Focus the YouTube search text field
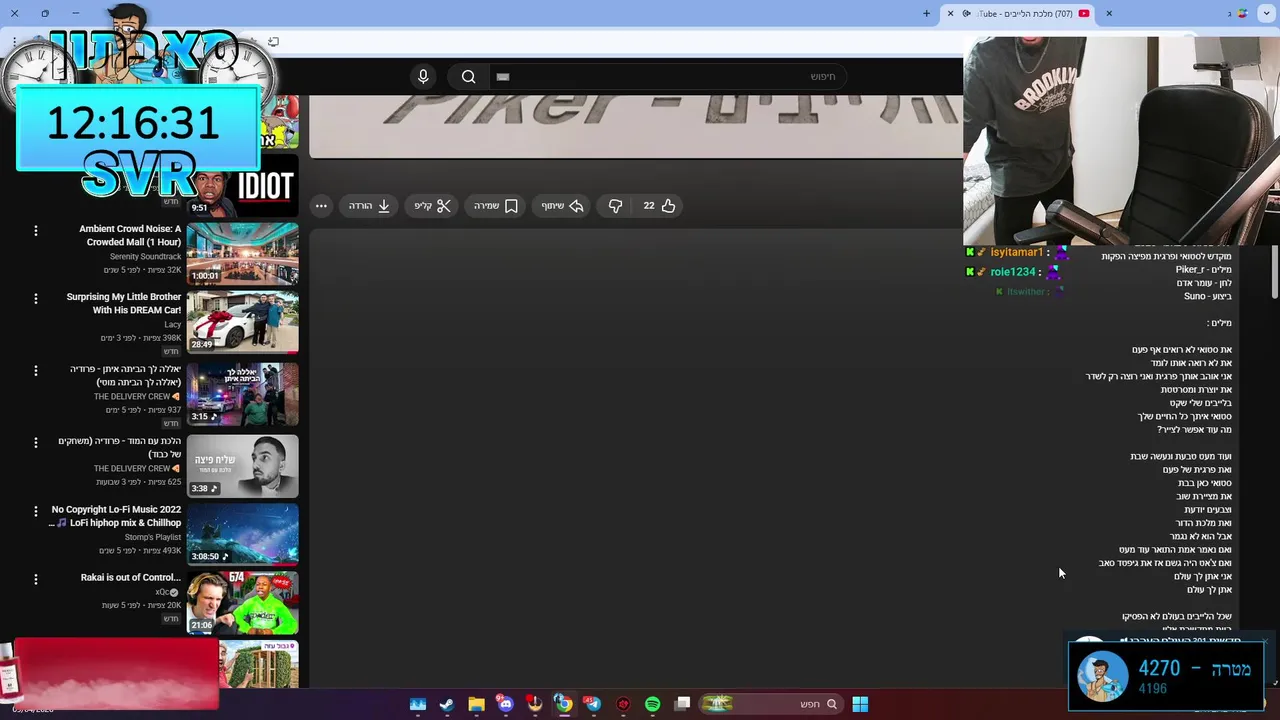Screen dimensions: 1280x720 point(668,77)
